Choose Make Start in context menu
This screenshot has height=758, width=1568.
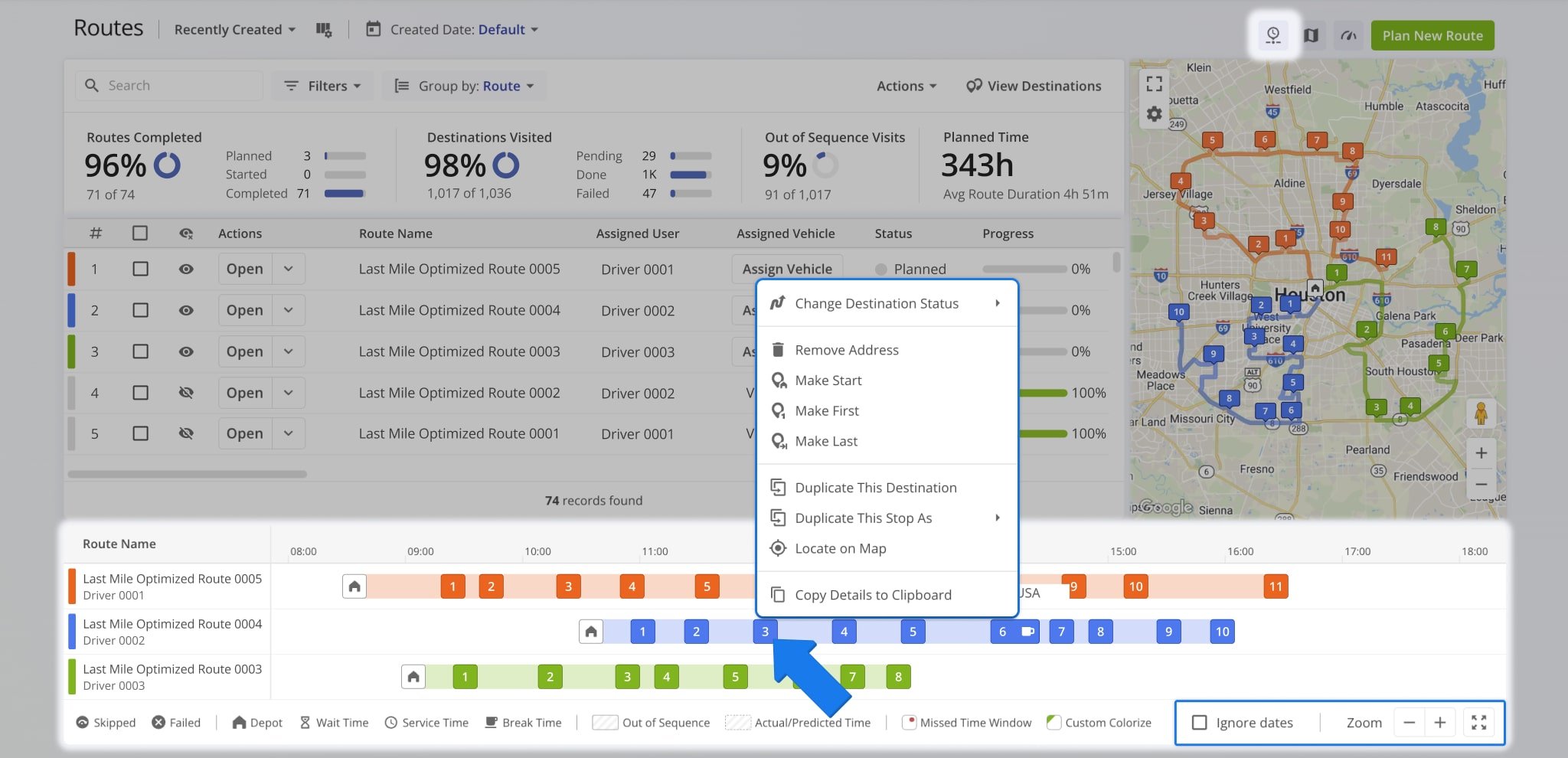(x=887, y=381)
